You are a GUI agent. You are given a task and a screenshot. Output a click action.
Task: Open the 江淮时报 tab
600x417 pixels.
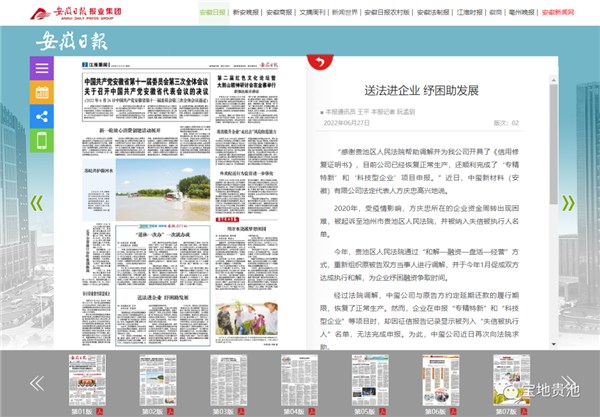[x=470, y=12]
